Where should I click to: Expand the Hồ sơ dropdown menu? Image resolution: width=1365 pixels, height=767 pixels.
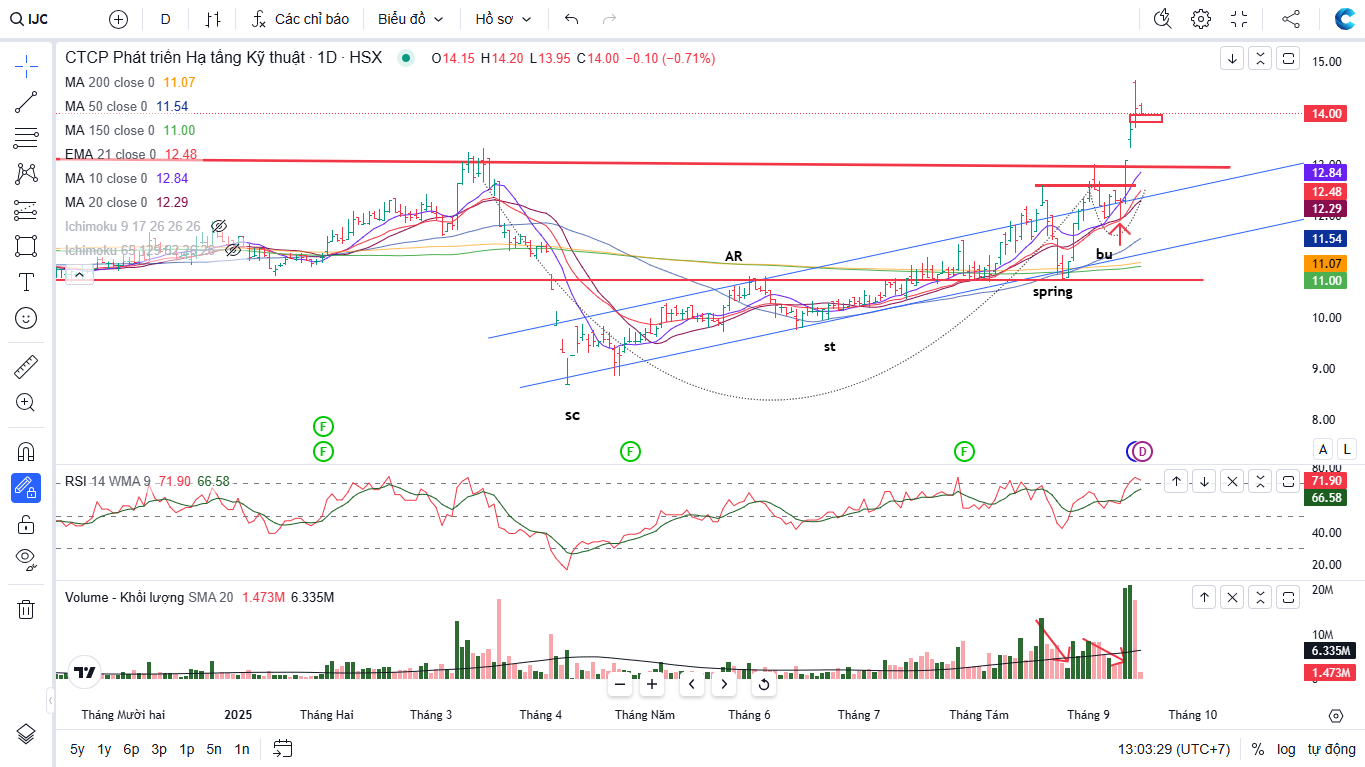click(x=503, y=19)
